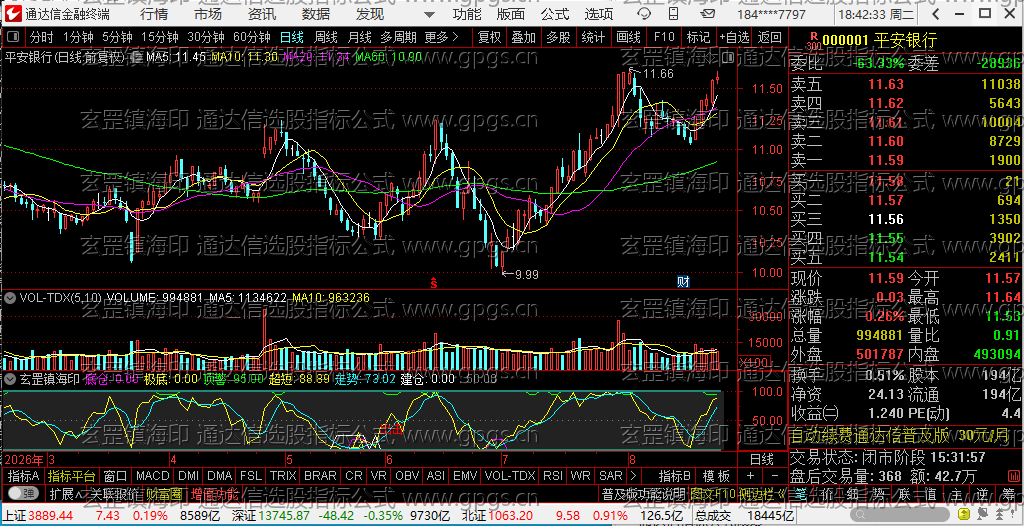Open the 资讯 menu
1024x526 pixels.
pyautogui.click(x=262, y=14)
